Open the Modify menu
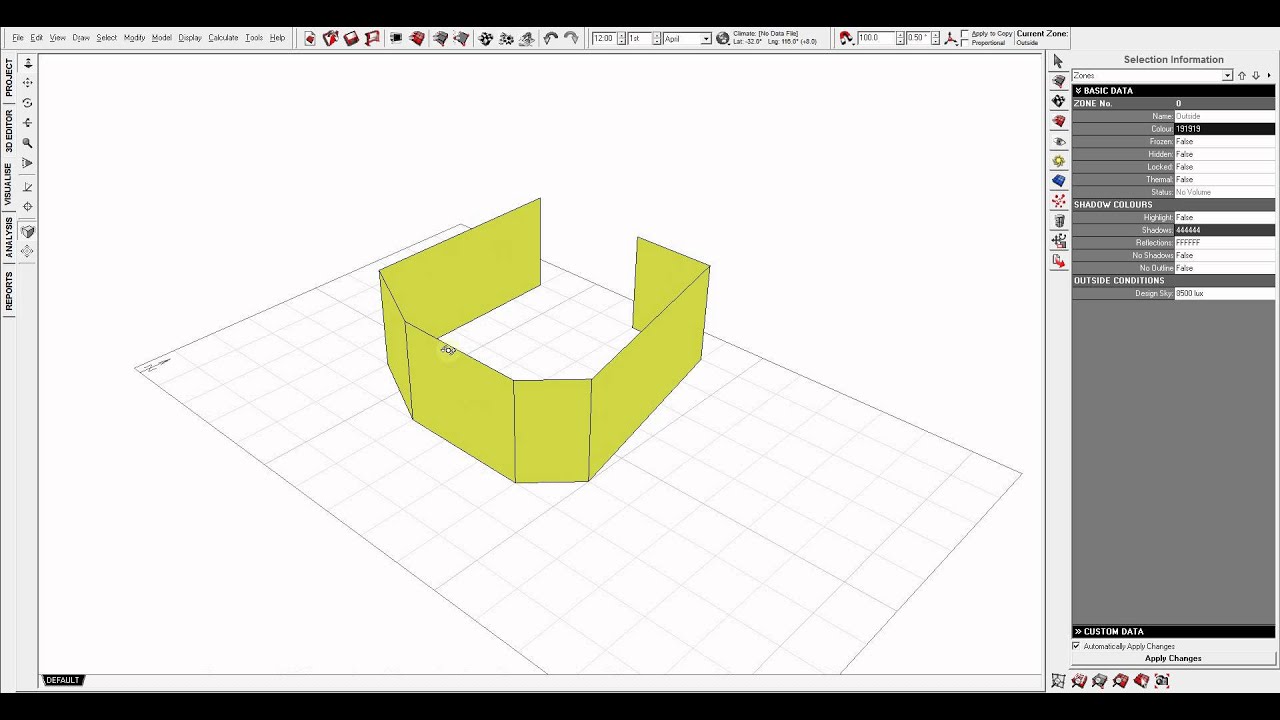The width and height of the screenshot is (1280, 720). point(134,38)
